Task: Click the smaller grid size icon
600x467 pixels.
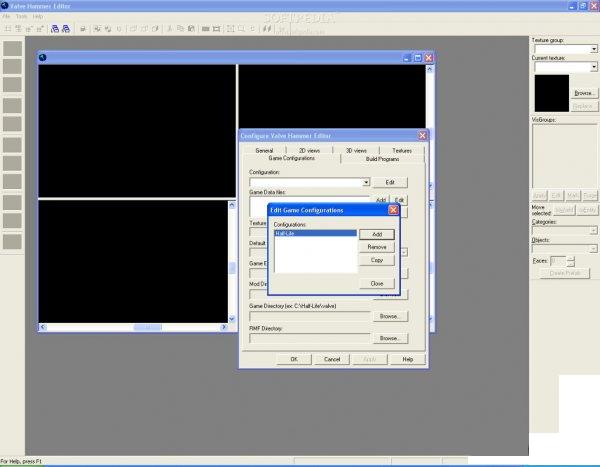Action: coord(29,29)
